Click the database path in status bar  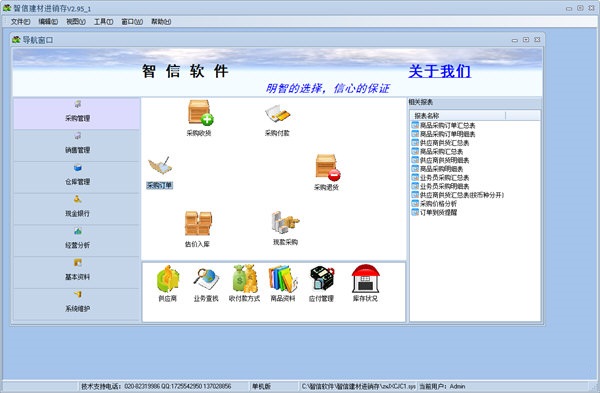pos(359,386)
